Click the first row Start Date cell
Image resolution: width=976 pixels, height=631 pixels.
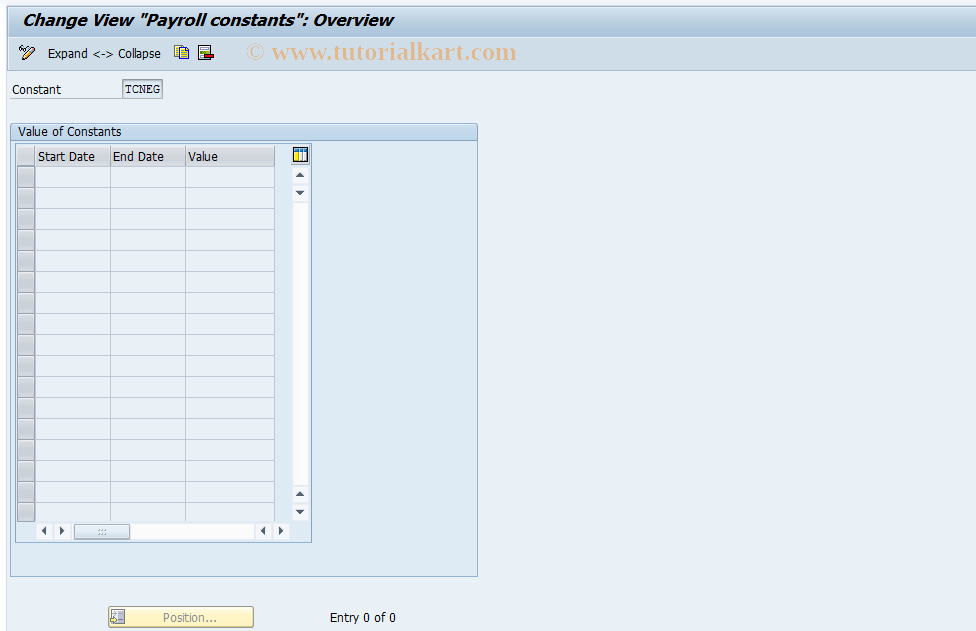73,177
